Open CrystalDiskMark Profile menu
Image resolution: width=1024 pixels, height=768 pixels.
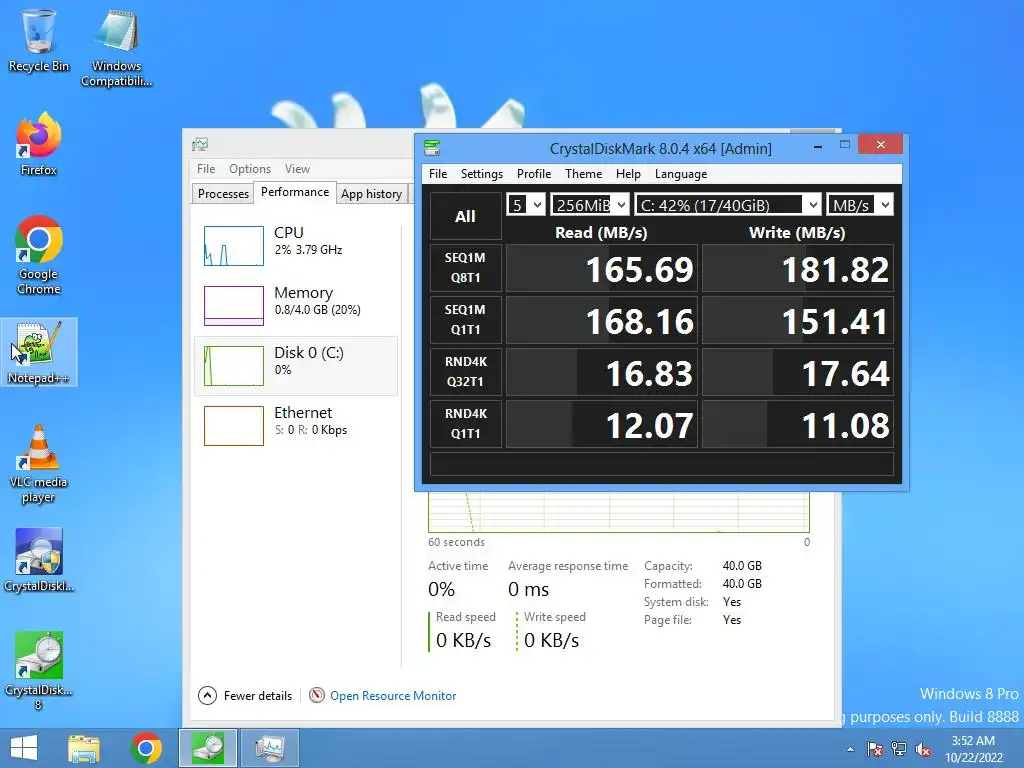pyautogui.click(x=534, y=174)
